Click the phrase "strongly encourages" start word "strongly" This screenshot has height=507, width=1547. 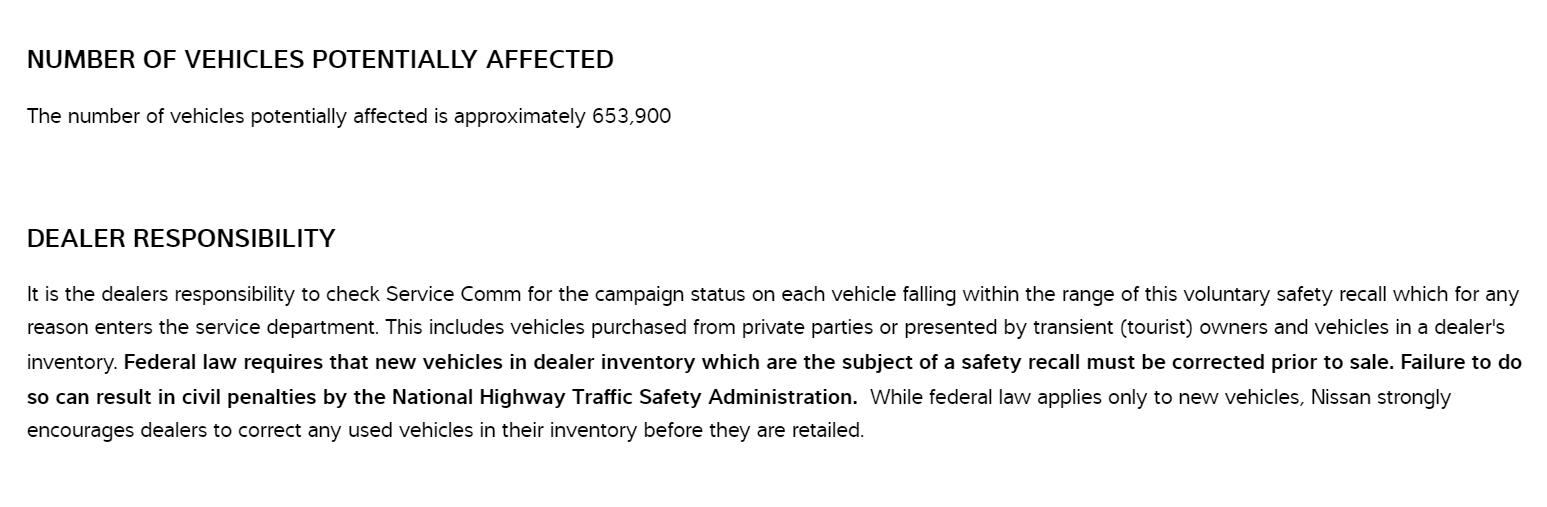coord(1413,397)
